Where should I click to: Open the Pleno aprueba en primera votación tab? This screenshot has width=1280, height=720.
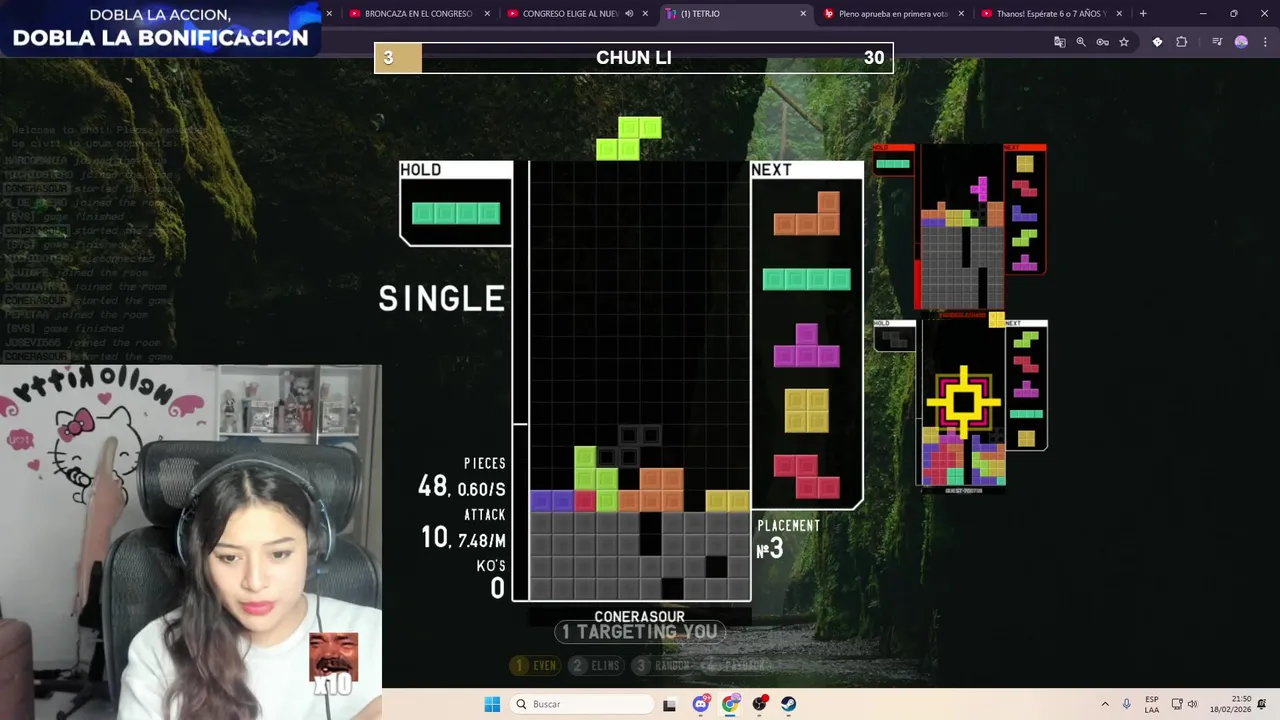click(893, 14)
